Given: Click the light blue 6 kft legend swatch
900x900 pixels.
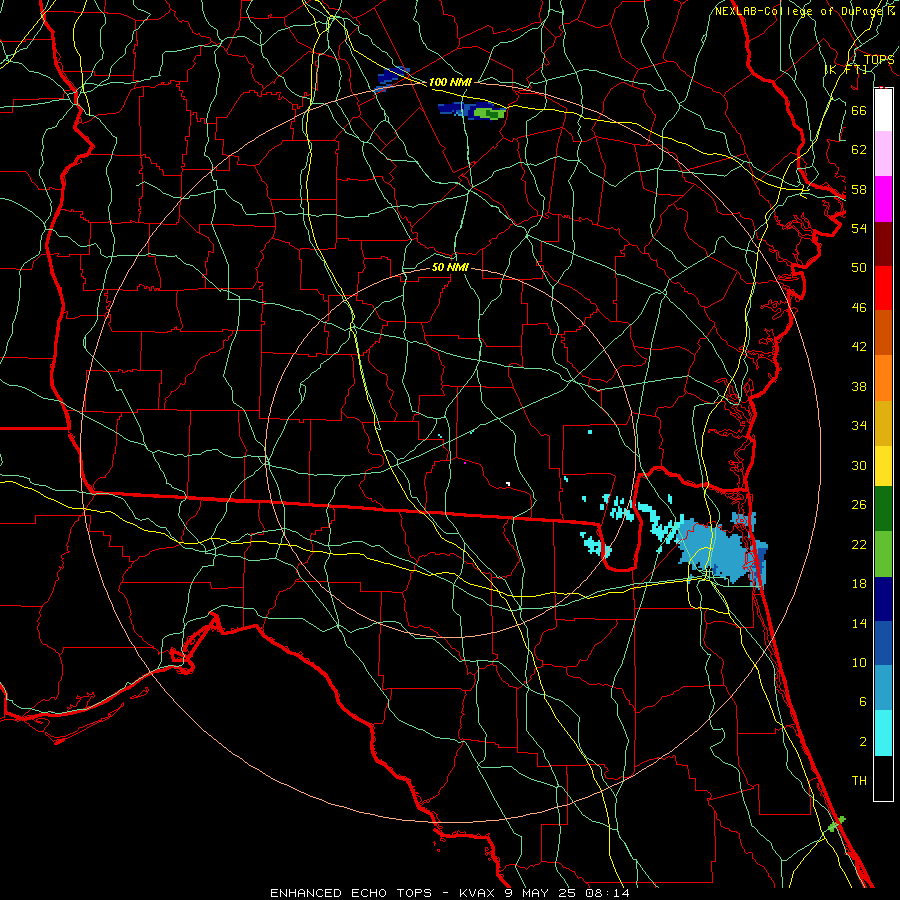Looking at the screenshot, I should pyautogui.click(x=883, y=688).
